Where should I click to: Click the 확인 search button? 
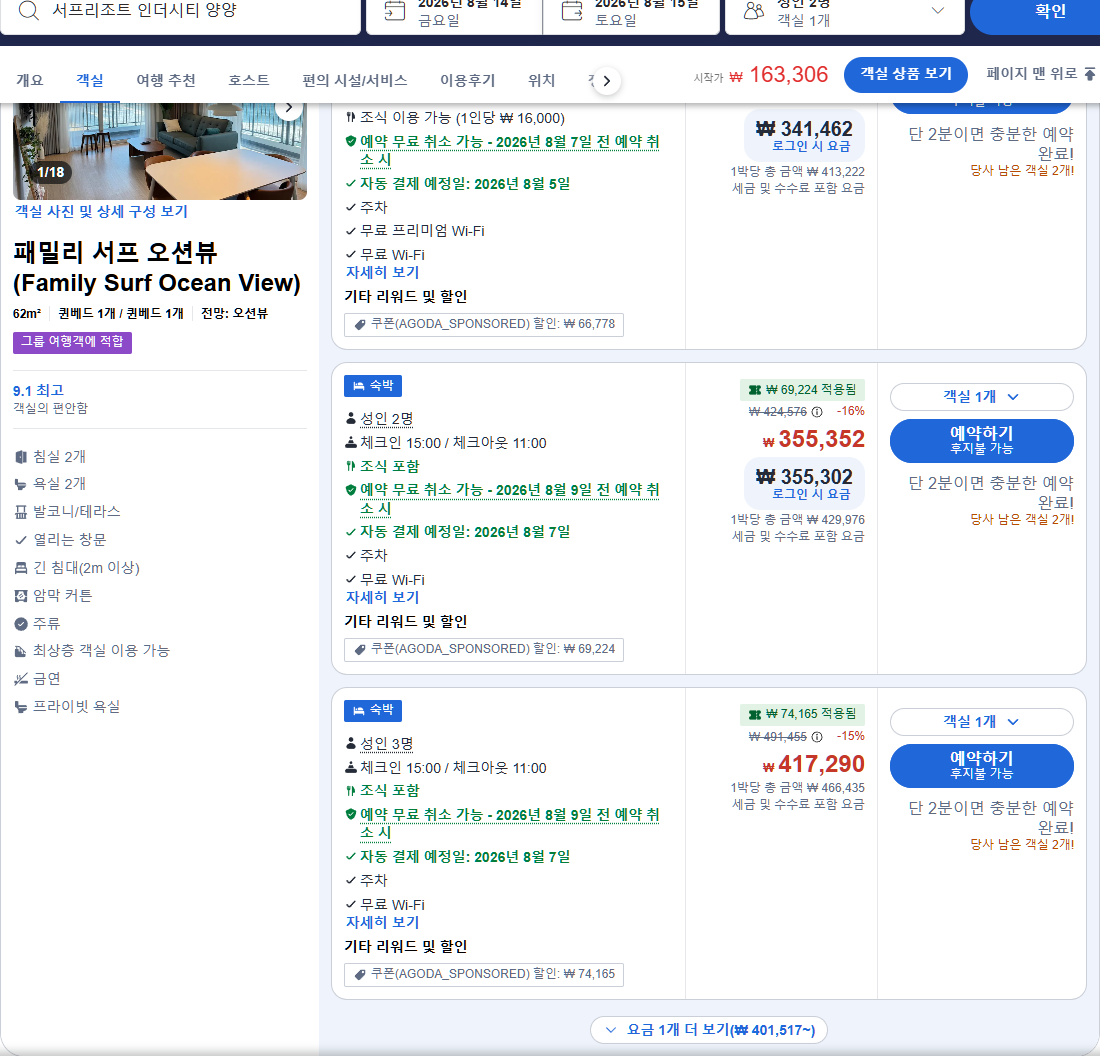tap(1038, 11)
